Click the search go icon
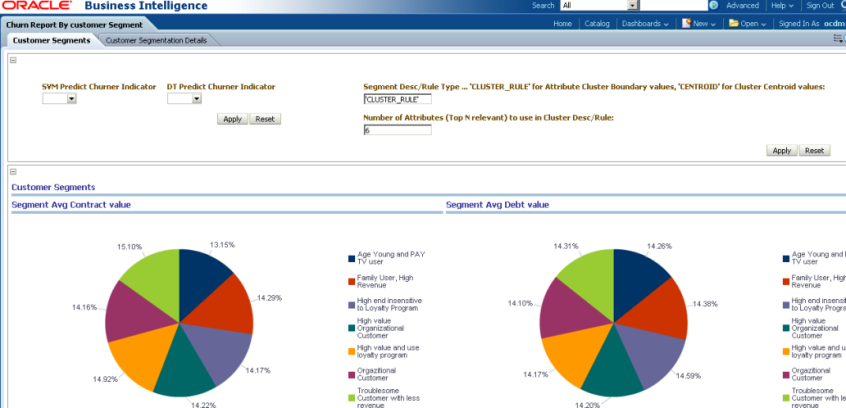The image size is (846, 408). (714, 5)
